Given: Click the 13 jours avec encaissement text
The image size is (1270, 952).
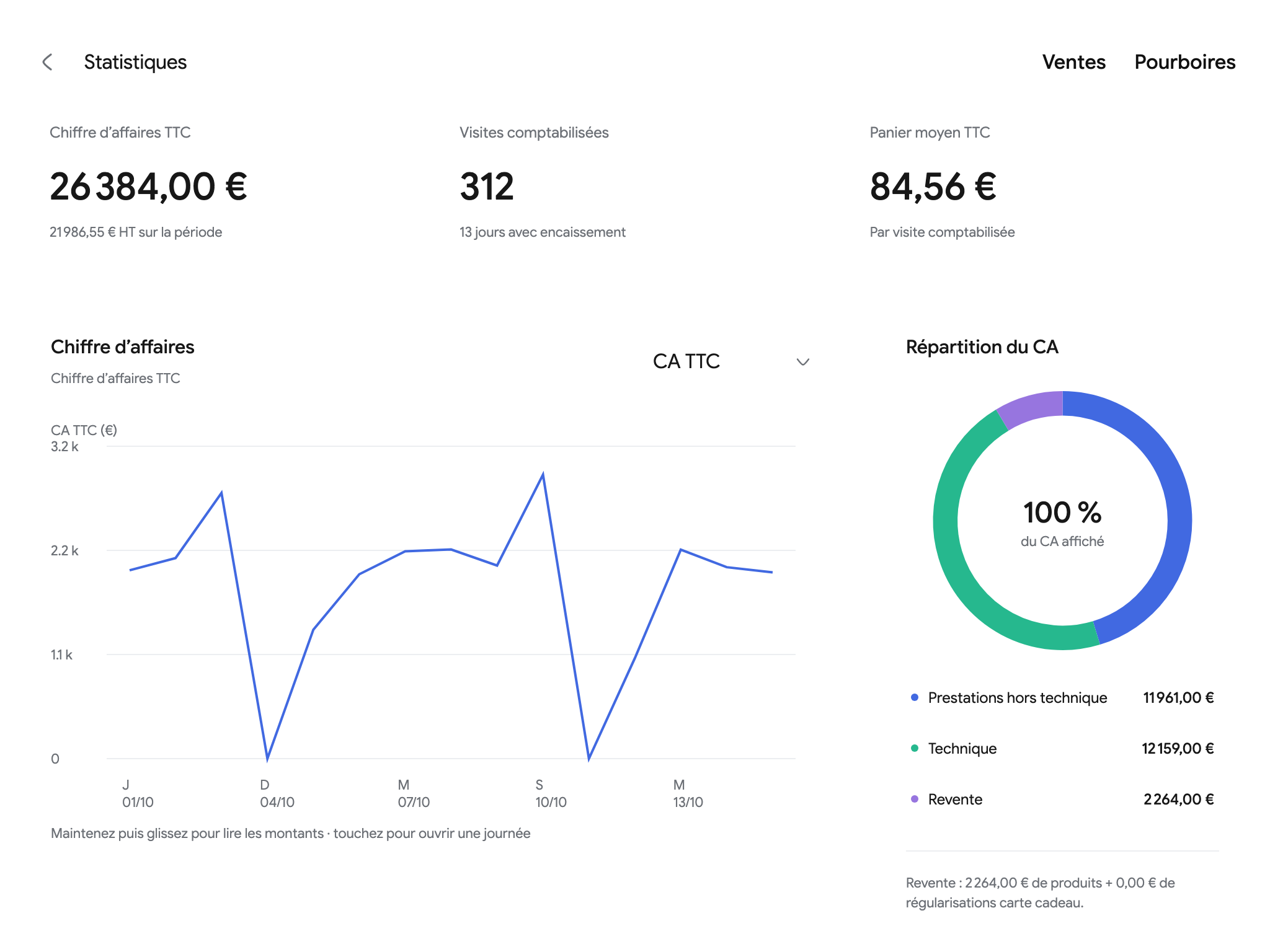Looking at the screenshot, I should pos(542,232).
